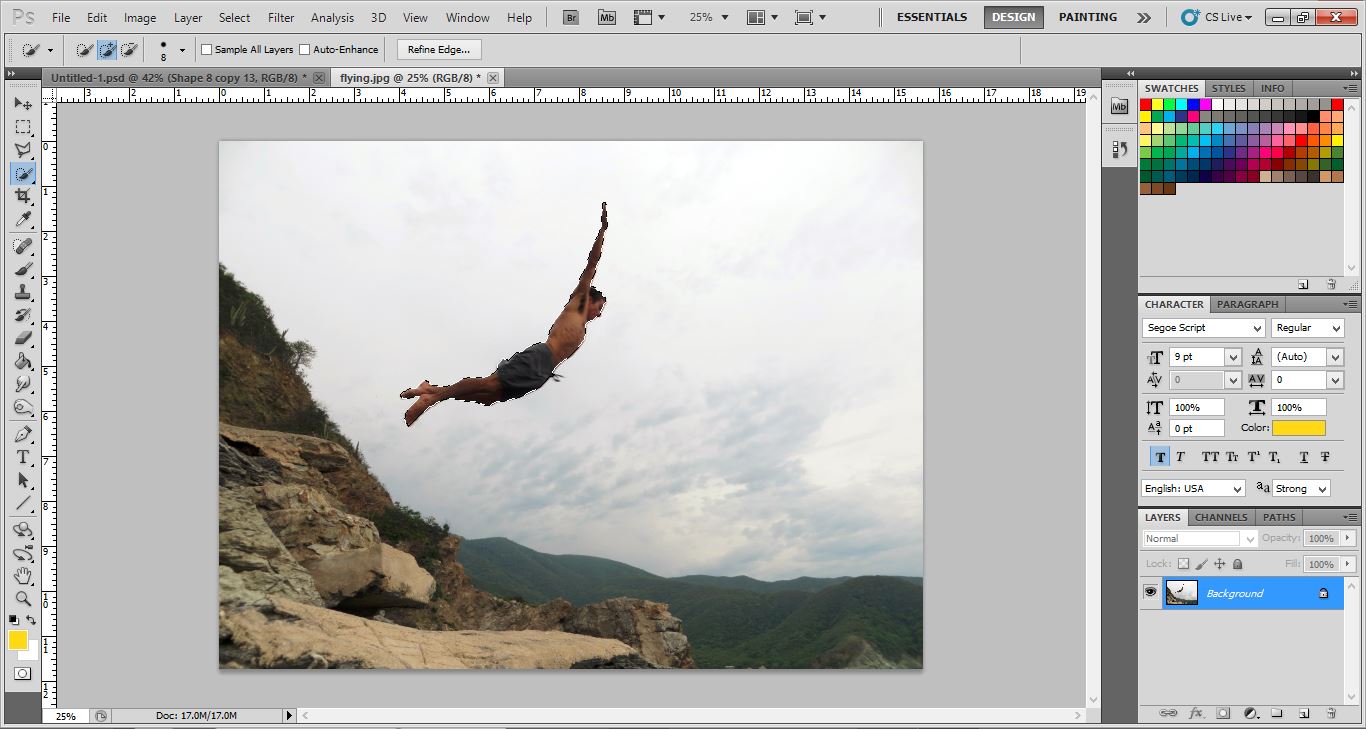Toggle Strikethrough in Character panel
1366x729 pixels.
tap(1325, 457)
